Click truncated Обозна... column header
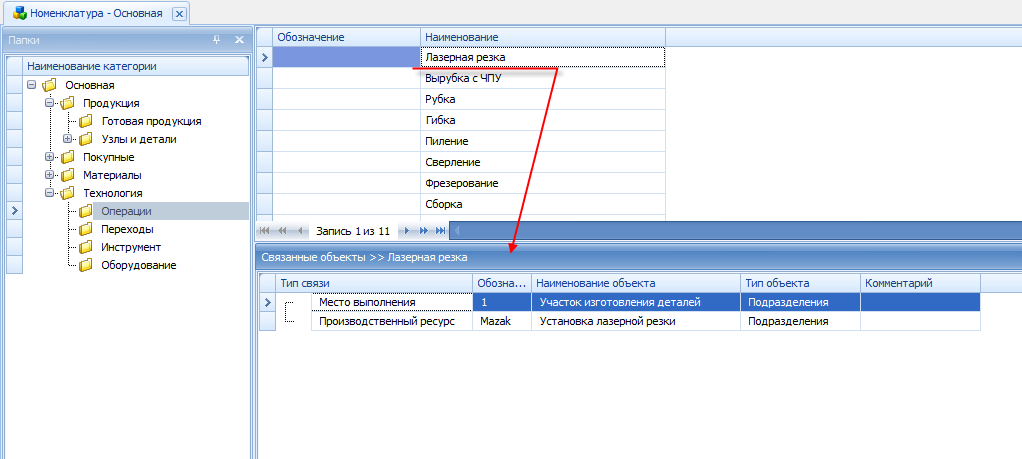The width and height of the screenshot is (1022, 459). coord(502,284)
